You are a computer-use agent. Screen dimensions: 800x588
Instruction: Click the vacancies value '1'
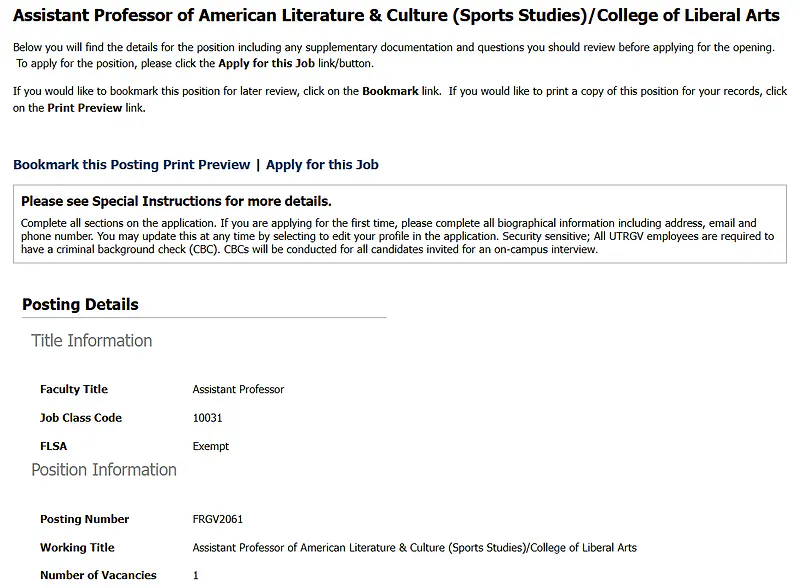195,575
